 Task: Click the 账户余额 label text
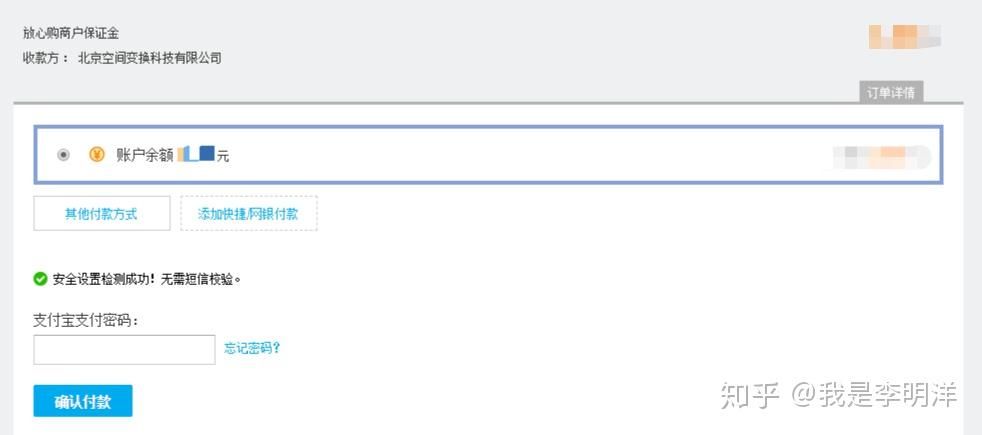click(x=144, y=155)
